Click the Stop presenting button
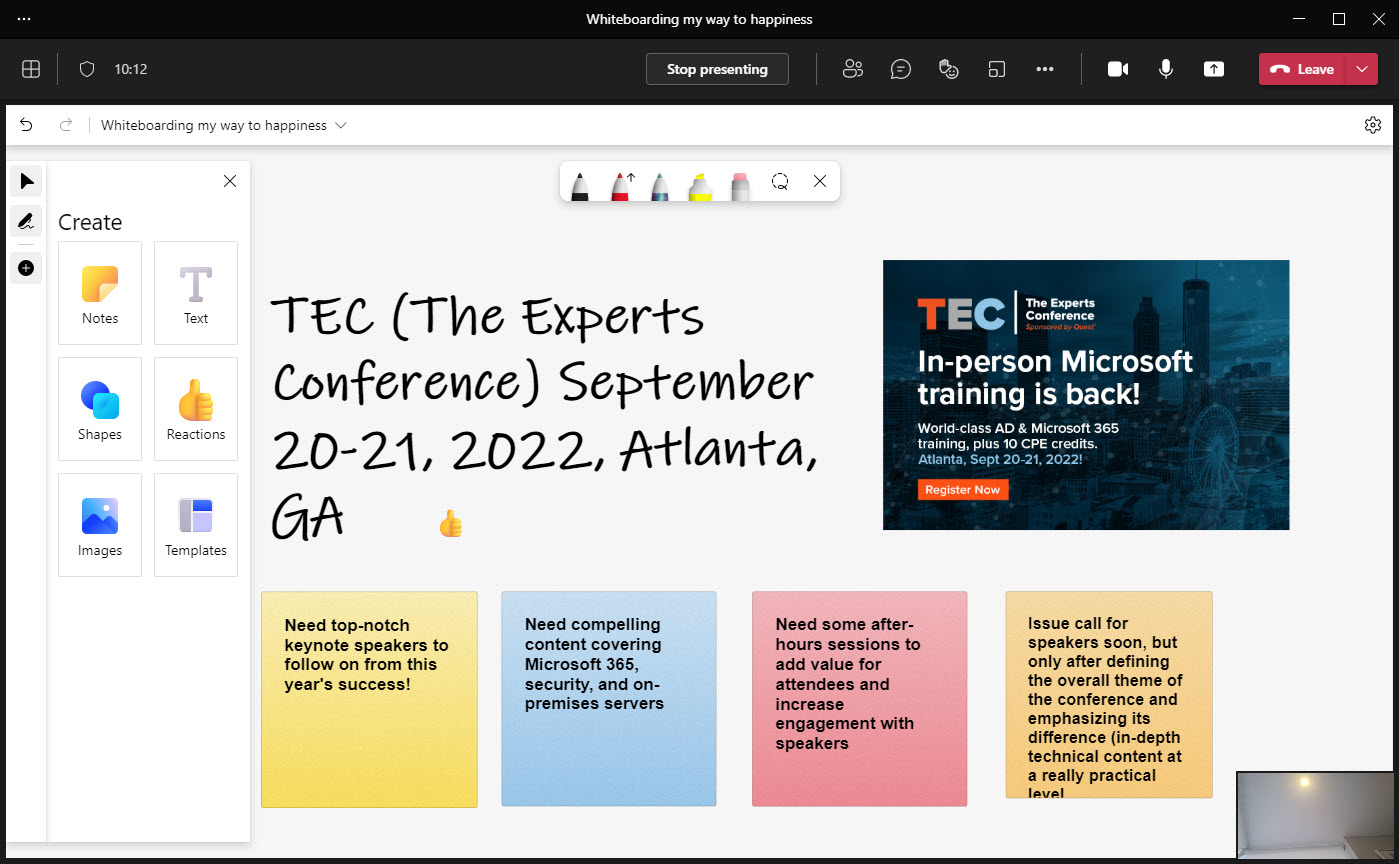 click(x=717, y=69)
